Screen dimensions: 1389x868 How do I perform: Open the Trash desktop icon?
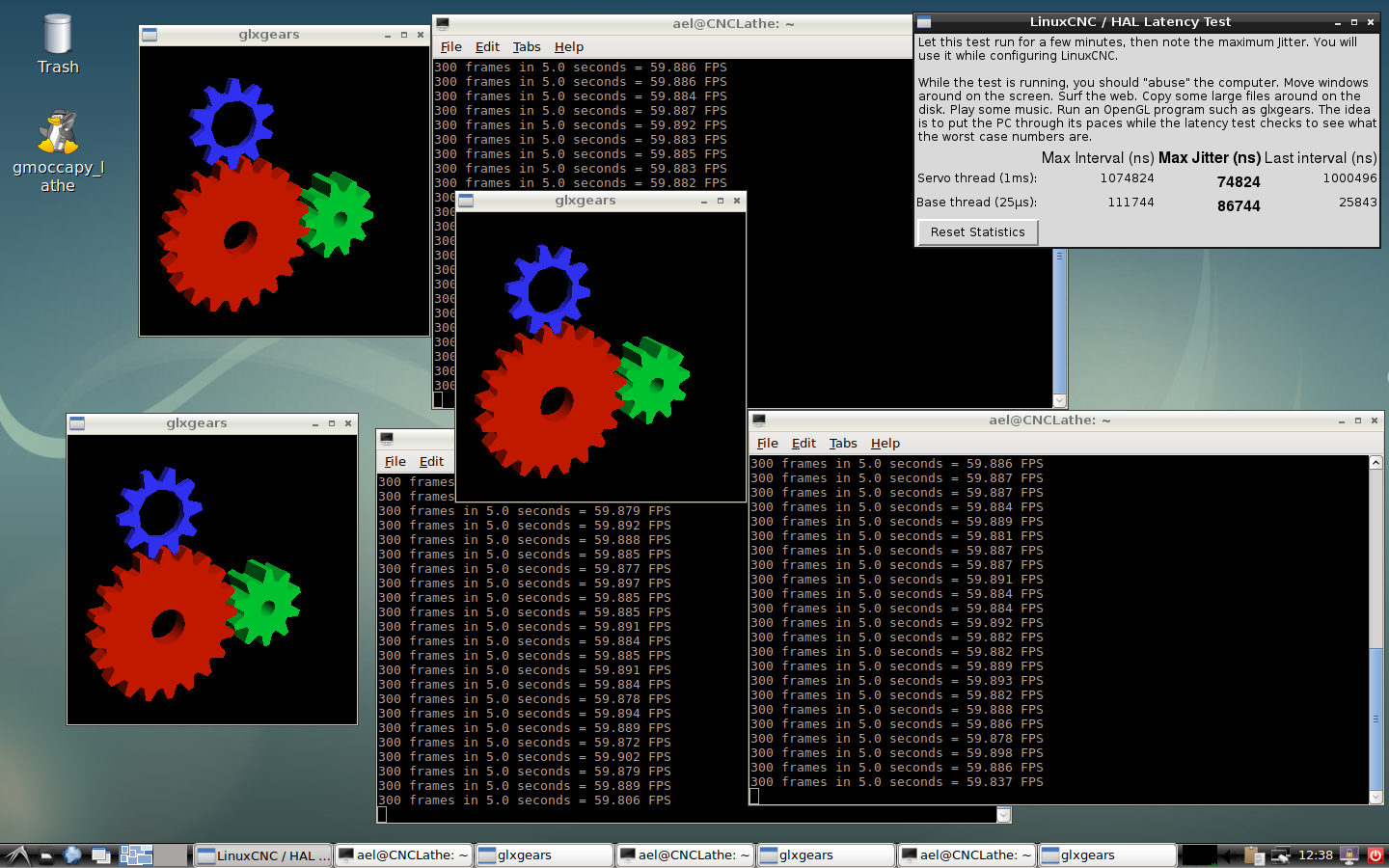click(58, 44)
